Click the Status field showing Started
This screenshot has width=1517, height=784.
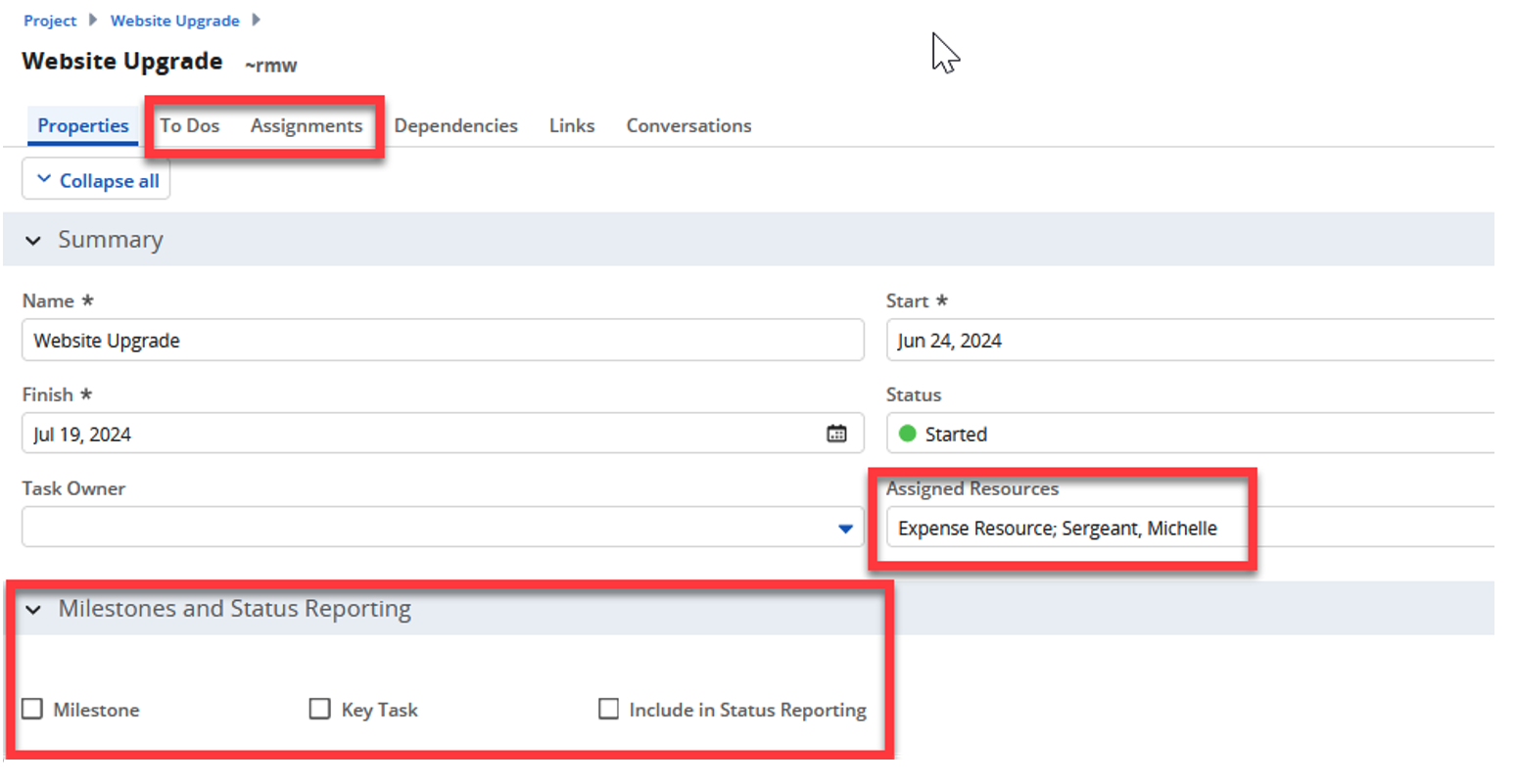click(1190, 434)
